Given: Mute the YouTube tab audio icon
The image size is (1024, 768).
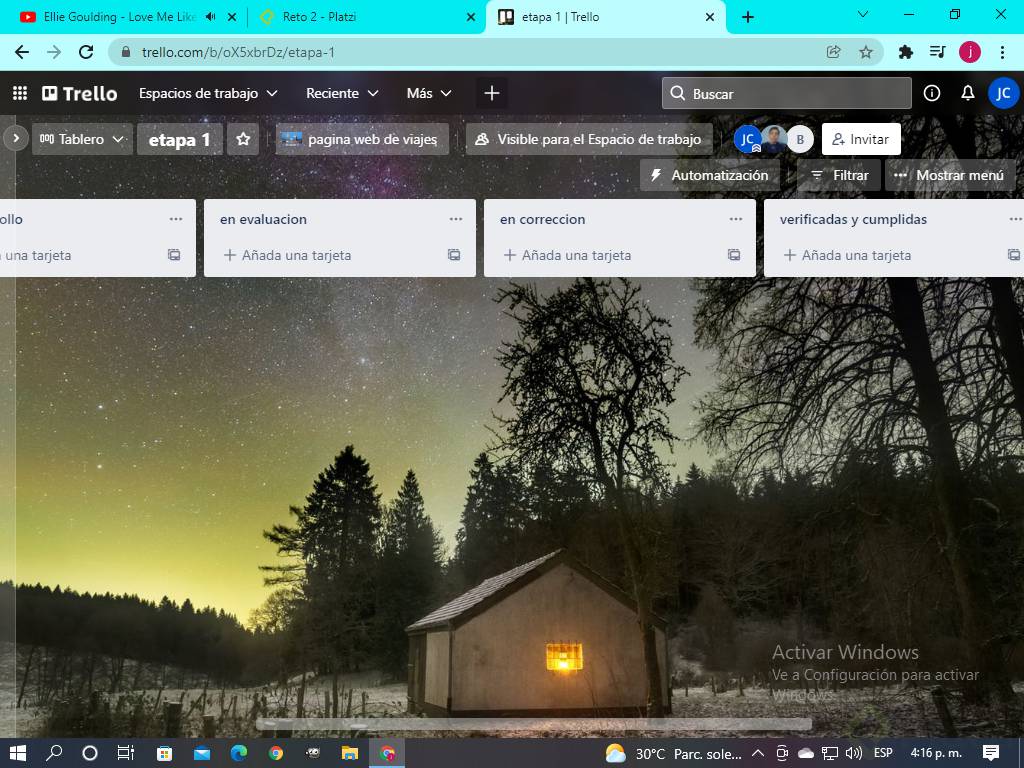Looking at the screenshot, I should point(211,17).
